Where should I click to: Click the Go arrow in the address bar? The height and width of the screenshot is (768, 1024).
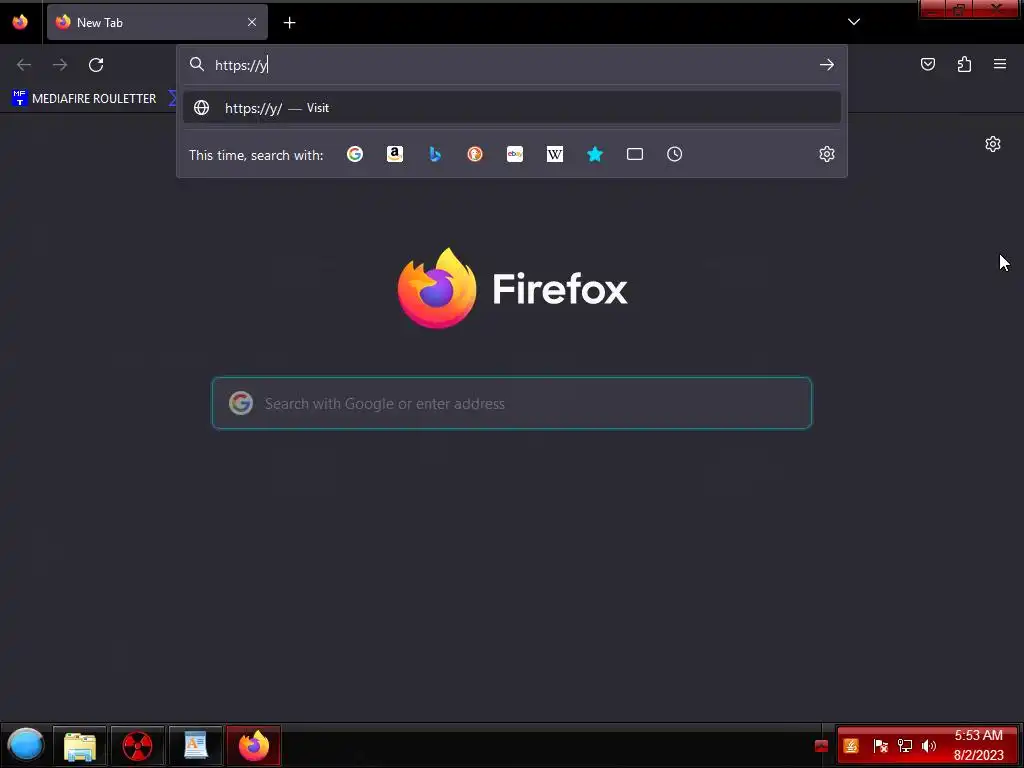827,65
